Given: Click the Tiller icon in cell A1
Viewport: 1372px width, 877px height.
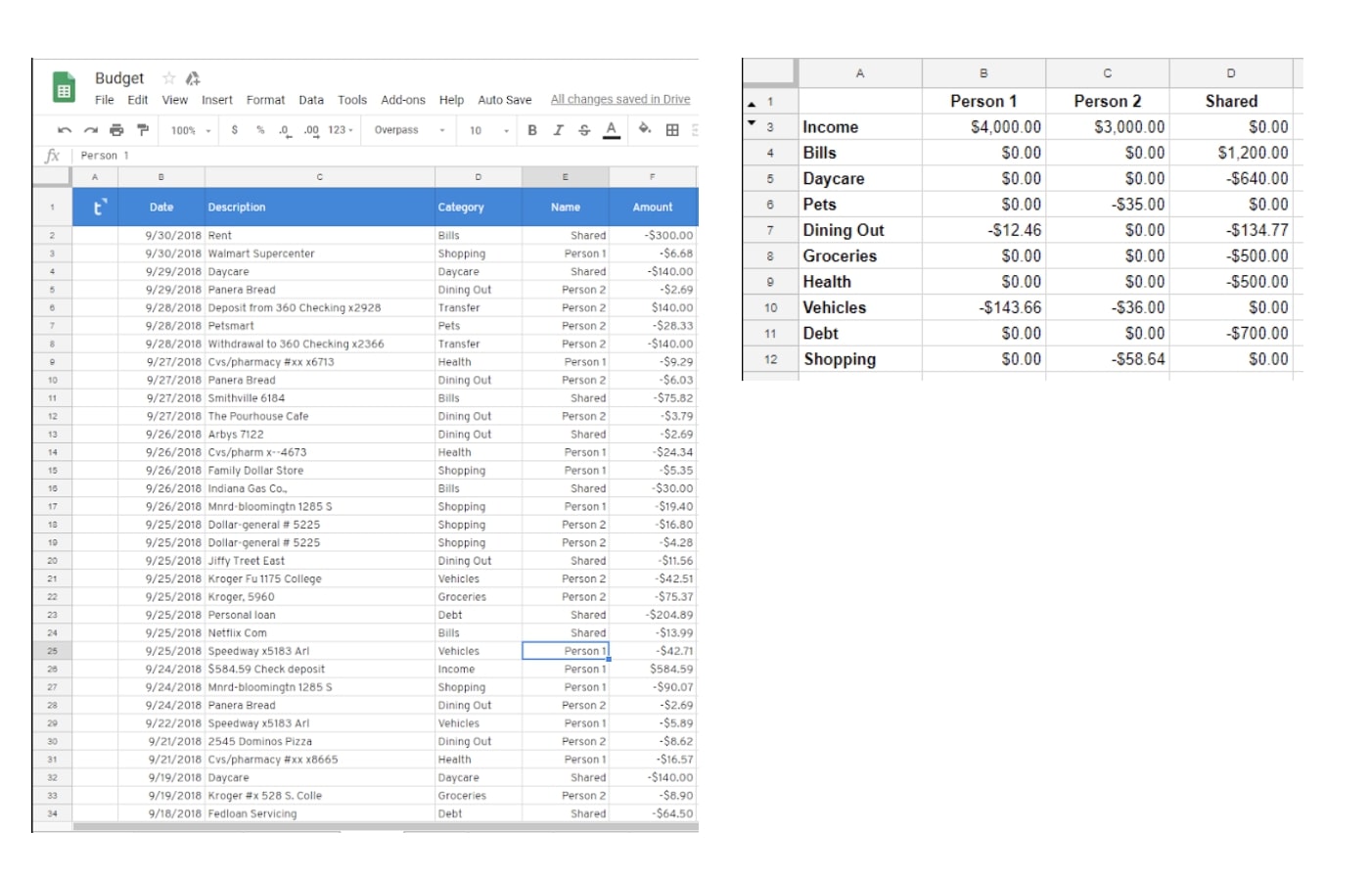Looking at the screenshot, I should pos(99,208).
